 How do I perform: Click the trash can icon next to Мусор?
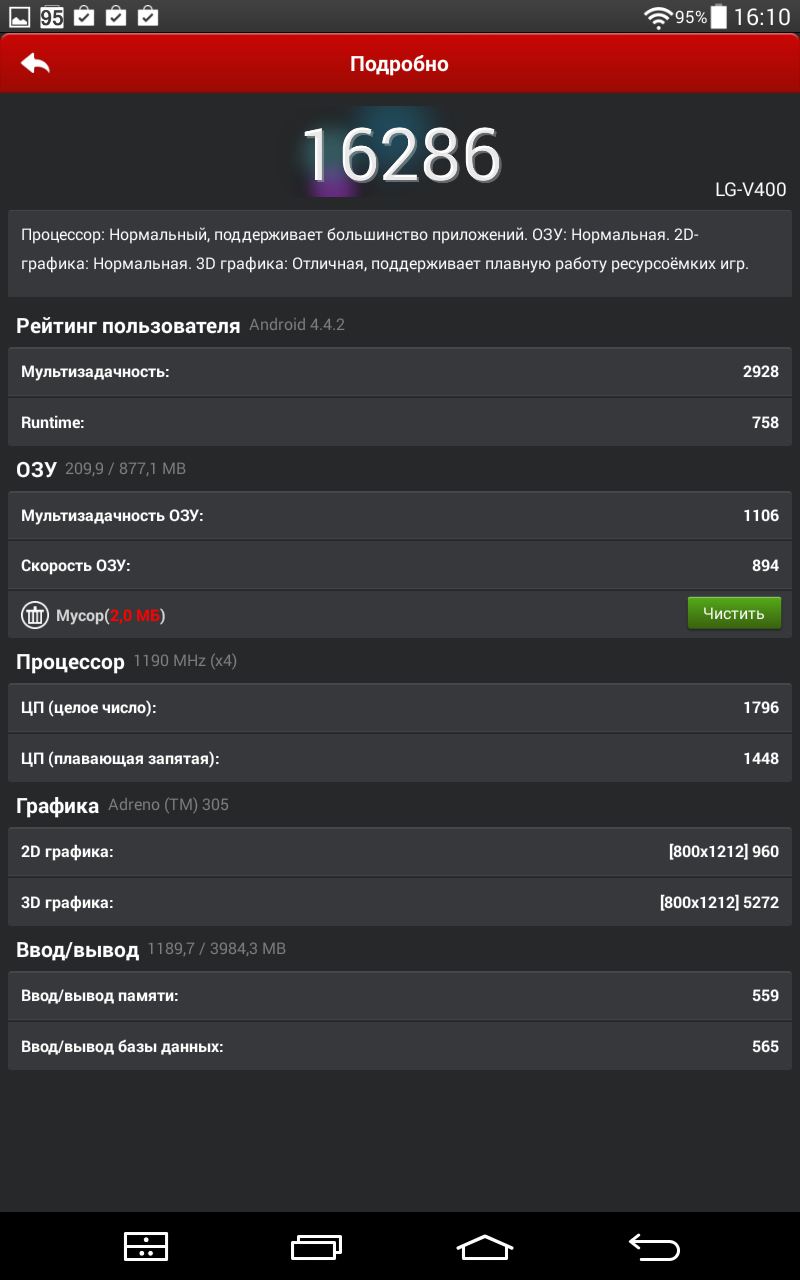tap(35, 615)
